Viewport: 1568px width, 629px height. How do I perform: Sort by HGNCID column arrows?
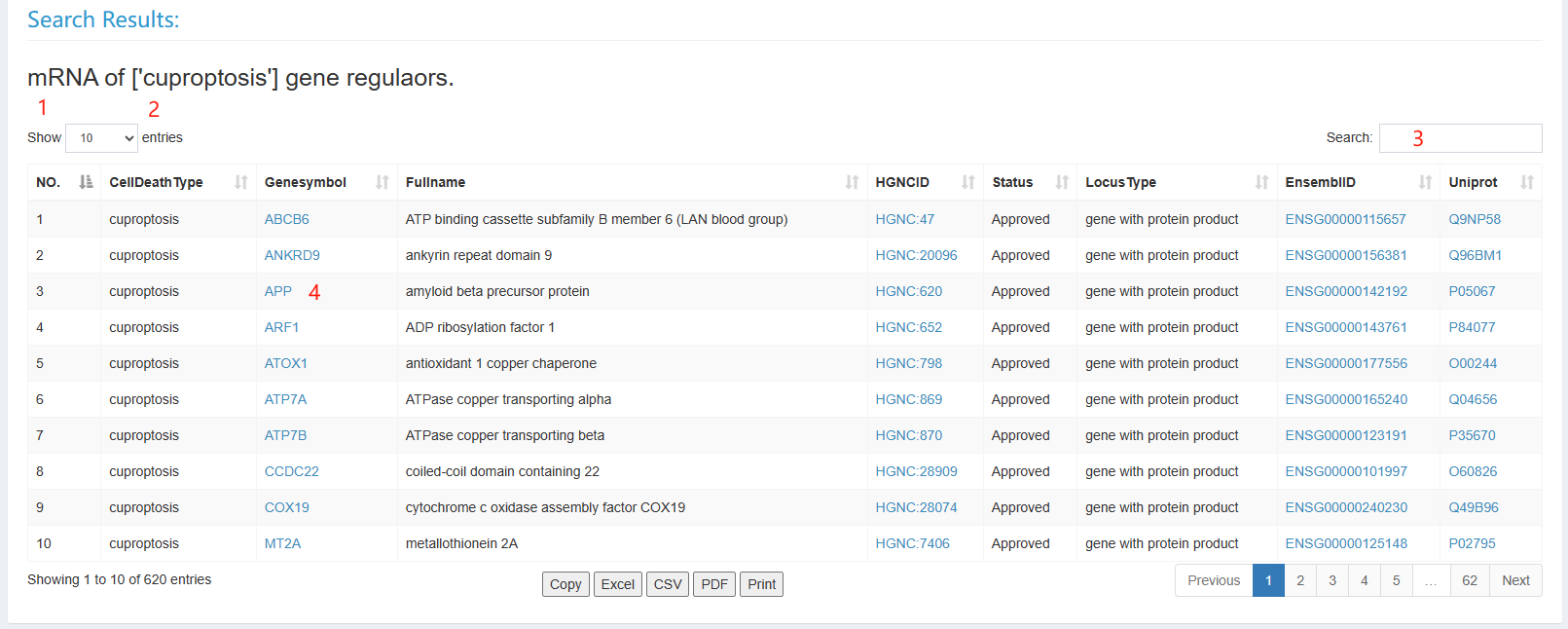968,182
